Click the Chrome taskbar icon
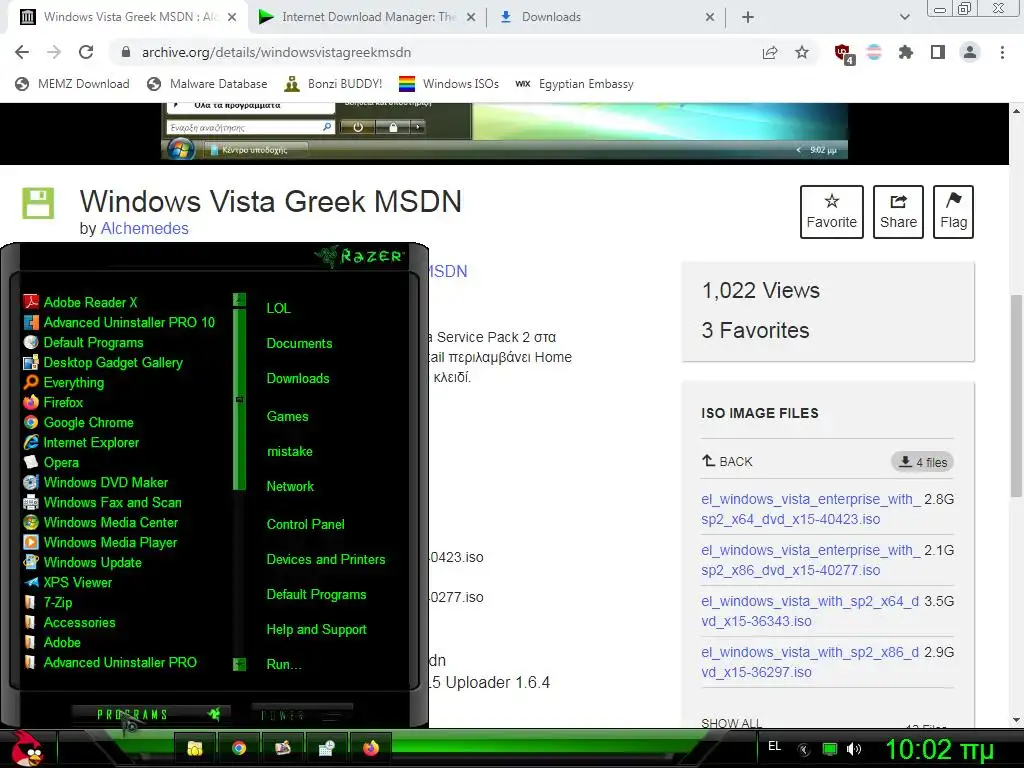The height and width of the screenshot is (768, 1024). point(239,748)
